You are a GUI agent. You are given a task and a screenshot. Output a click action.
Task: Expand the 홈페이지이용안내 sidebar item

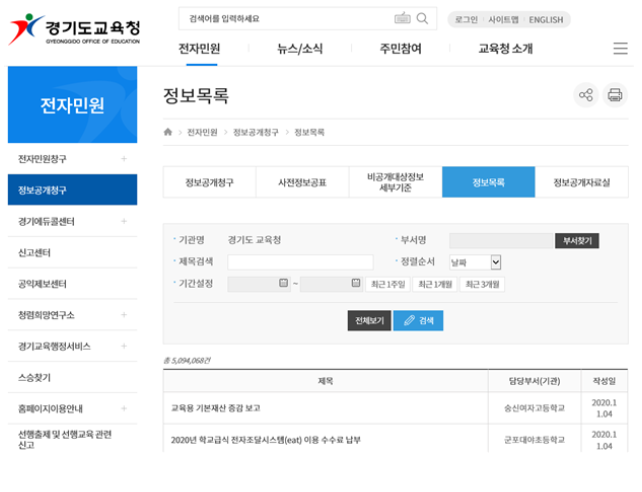(124, 408)
